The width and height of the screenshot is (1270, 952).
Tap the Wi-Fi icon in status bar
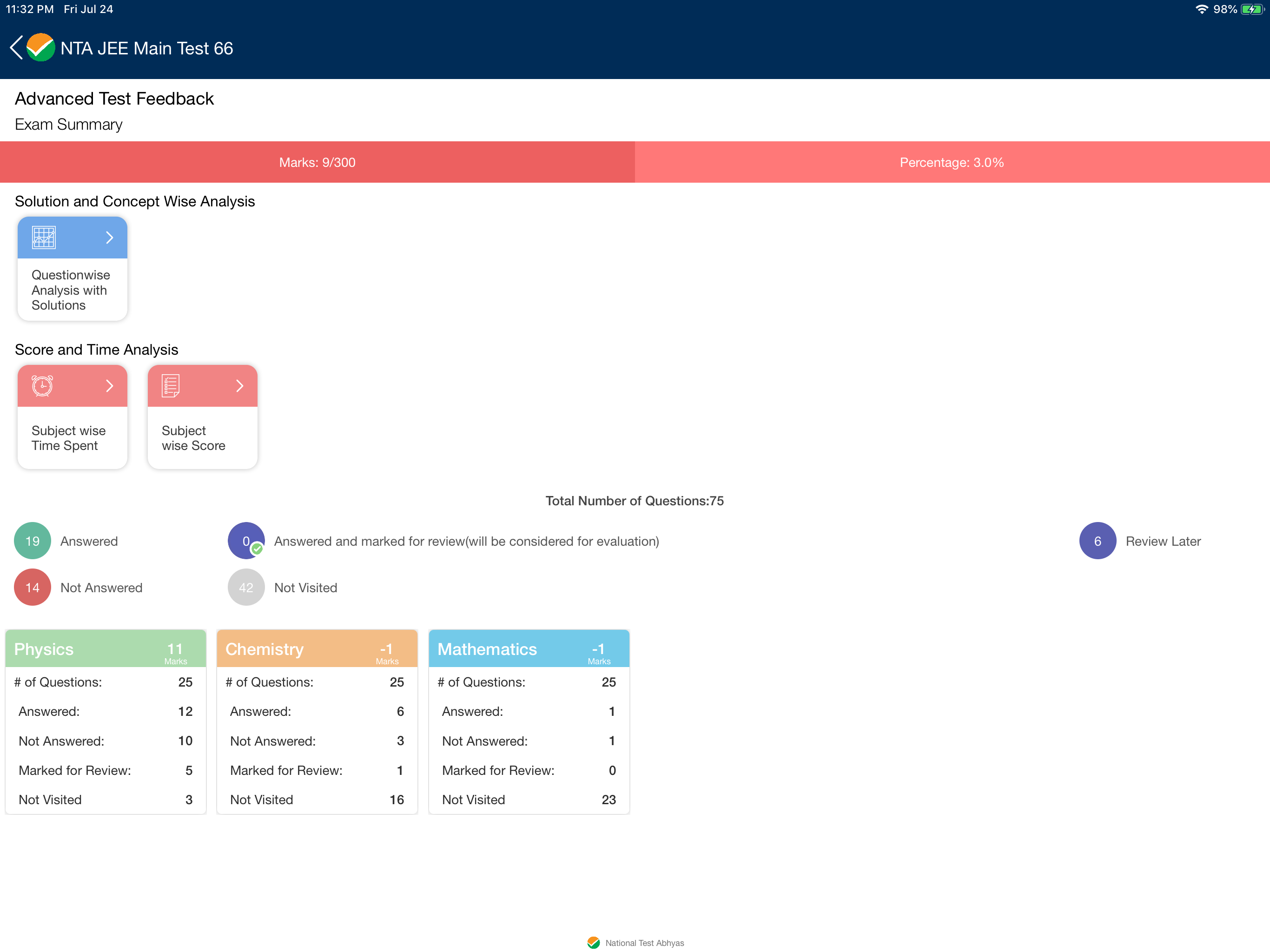coord(1202,9)
